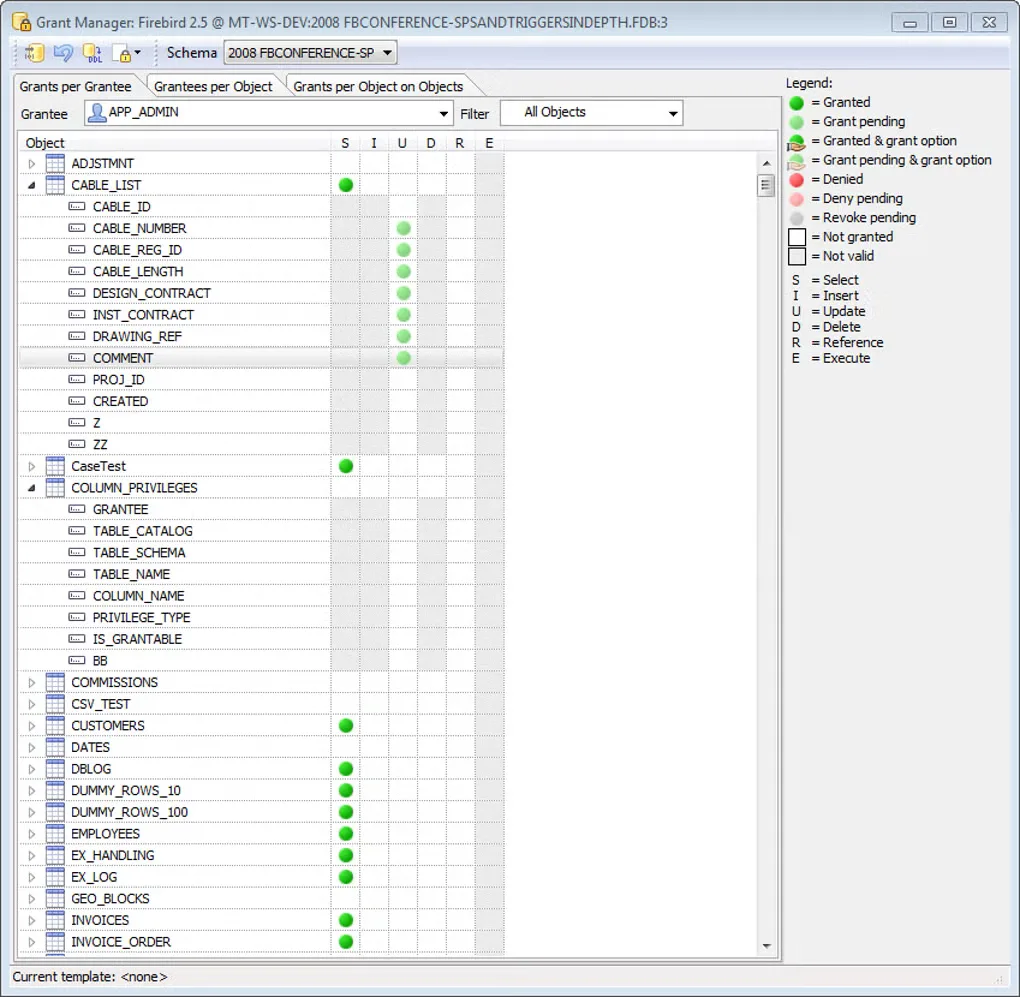The width and height of the screenshot is (1020, 997).
Task: Select the DESIGN_CONTRACT column row
Action: coord(262,293)
